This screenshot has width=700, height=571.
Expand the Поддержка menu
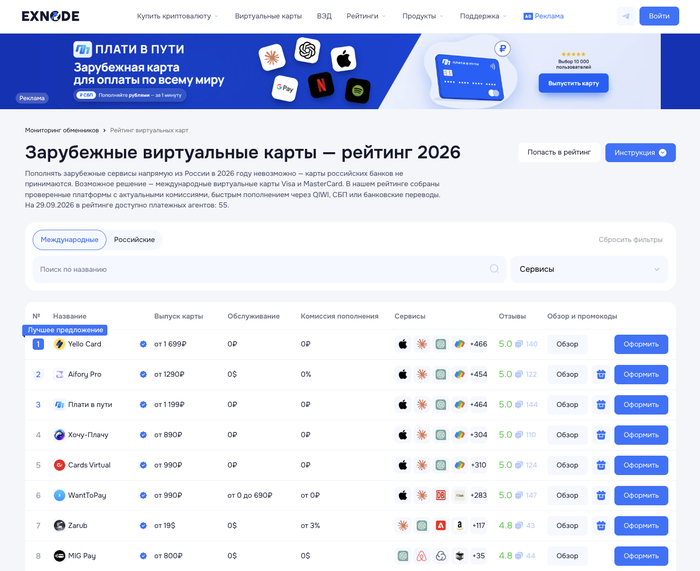coord(483,16)
